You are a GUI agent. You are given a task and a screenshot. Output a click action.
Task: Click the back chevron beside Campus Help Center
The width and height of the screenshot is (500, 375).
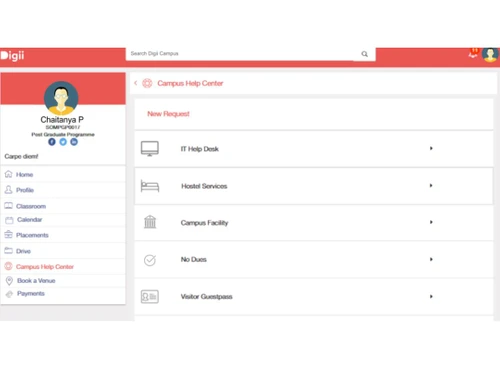coord(136,83)
